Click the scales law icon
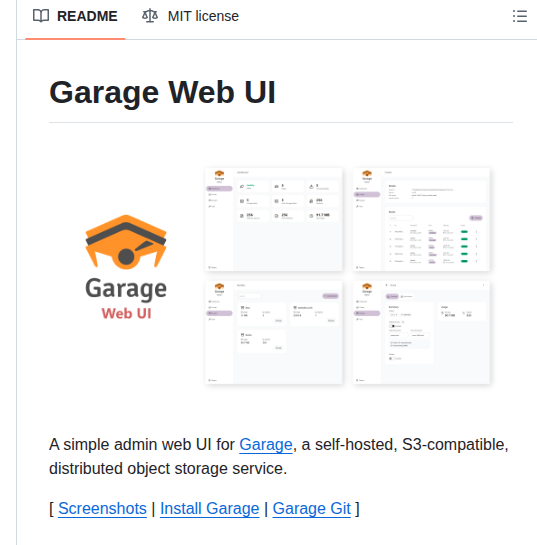 150,16
